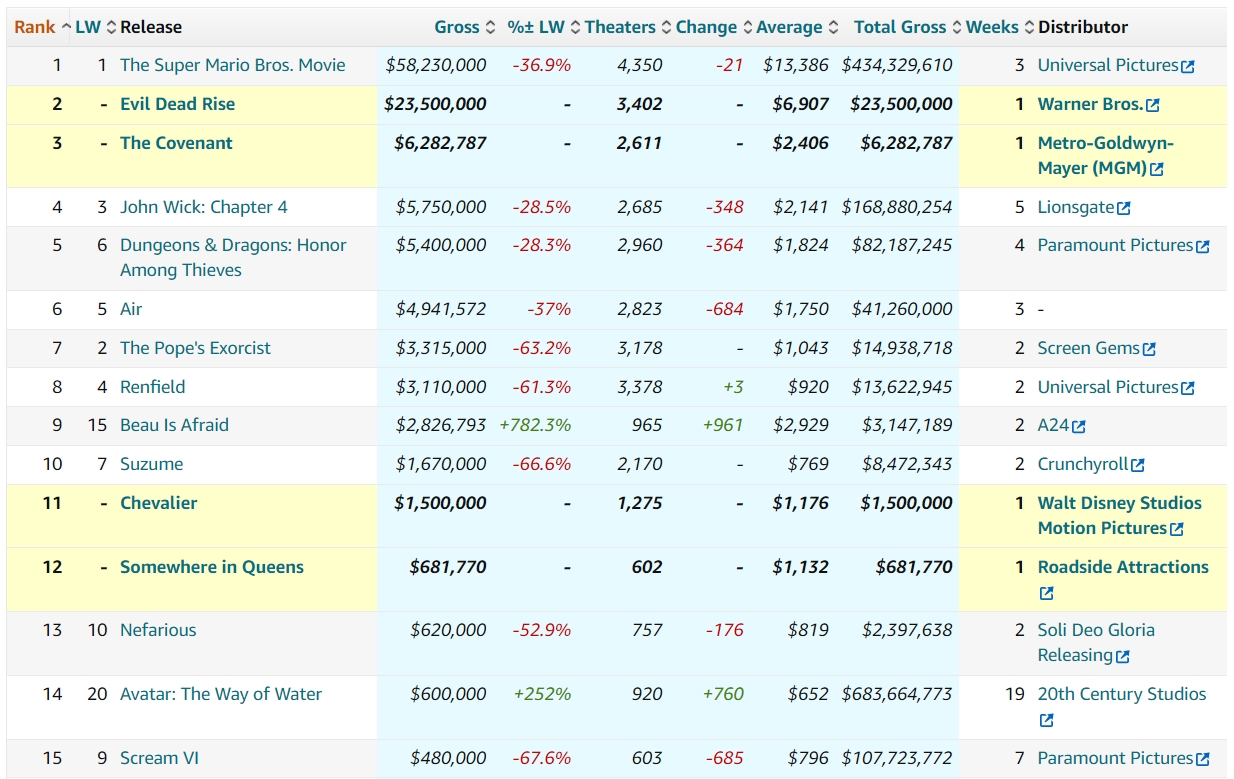Select the $4,941,572 gross cell
Image resolution: width=1234 pixels, height=779 pixels.
click(x=441, y=309)
